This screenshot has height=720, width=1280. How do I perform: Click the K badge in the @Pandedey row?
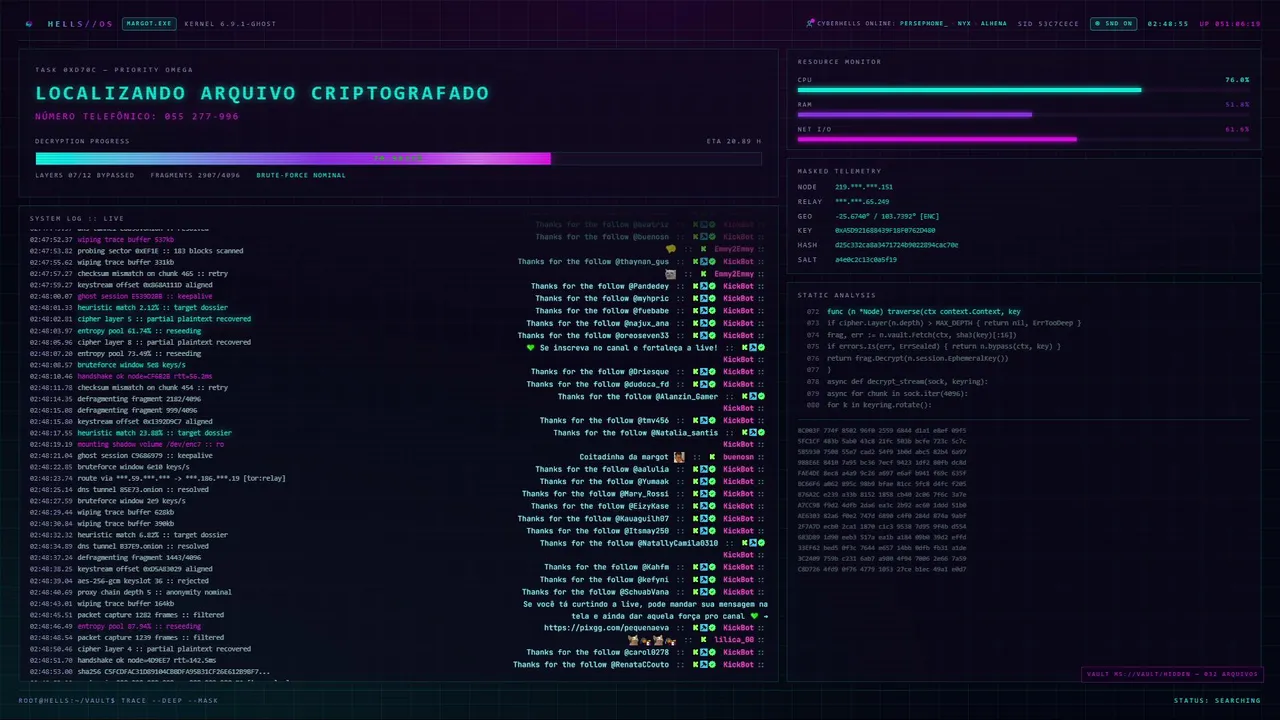[696, 286]
